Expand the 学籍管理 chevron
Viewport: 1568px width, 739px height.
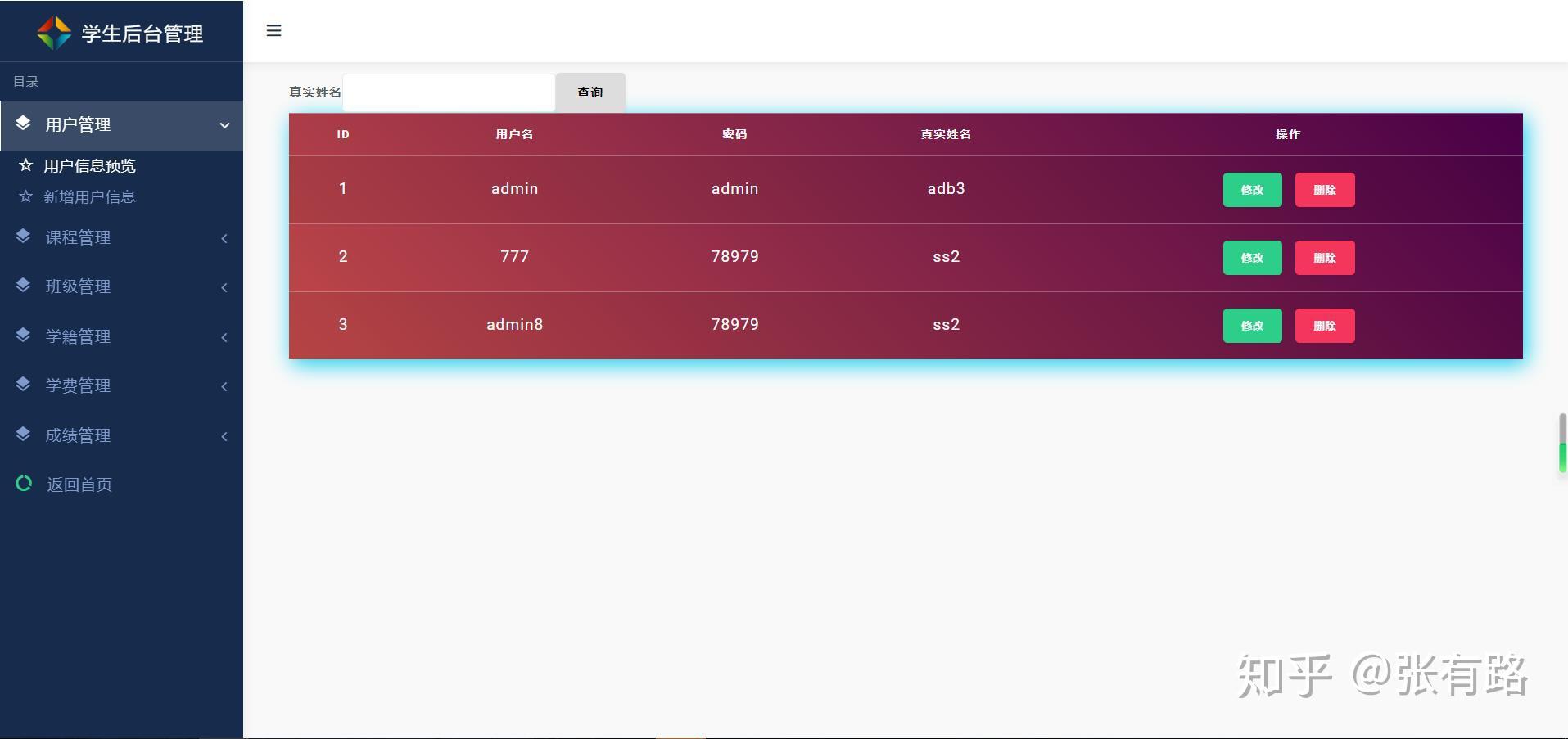224,337
